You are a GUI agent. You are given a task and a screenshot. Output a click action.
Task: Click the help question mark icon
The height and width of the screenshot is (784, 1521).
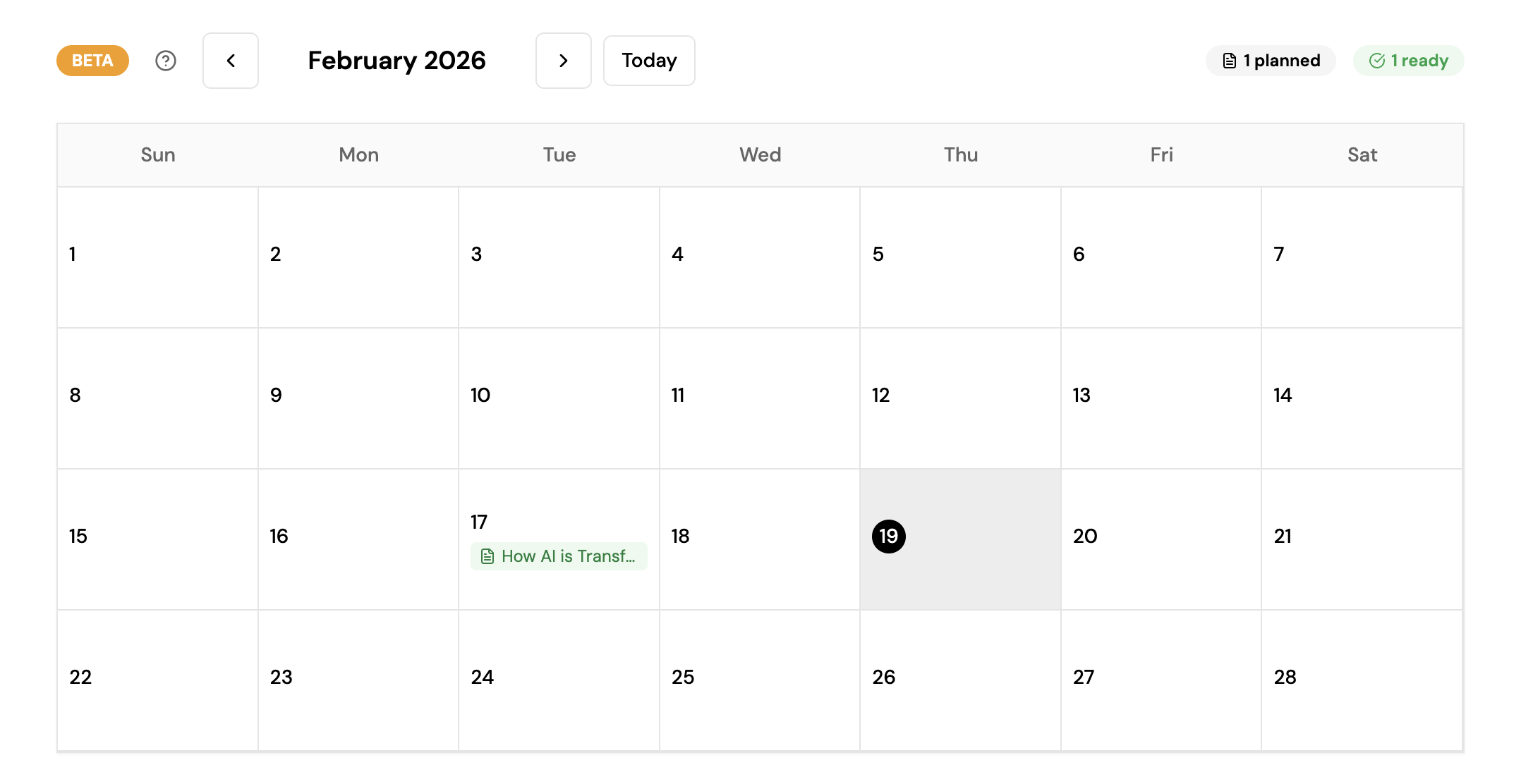pos(166,61)
